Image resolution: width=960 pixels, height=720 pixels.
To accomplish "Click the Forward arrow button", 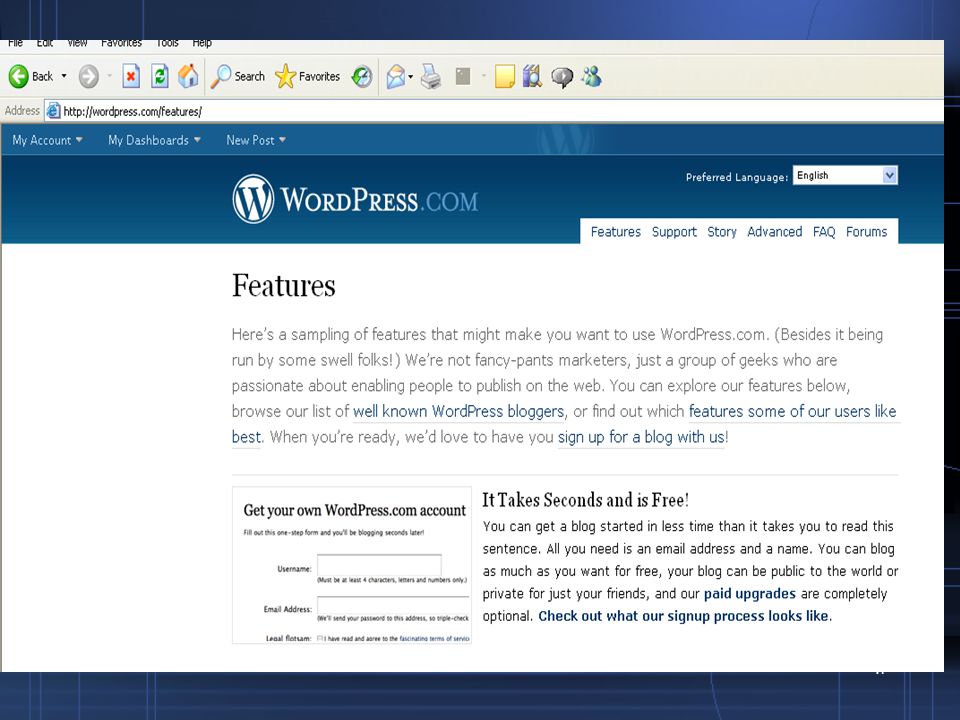I will pos(89,77).
